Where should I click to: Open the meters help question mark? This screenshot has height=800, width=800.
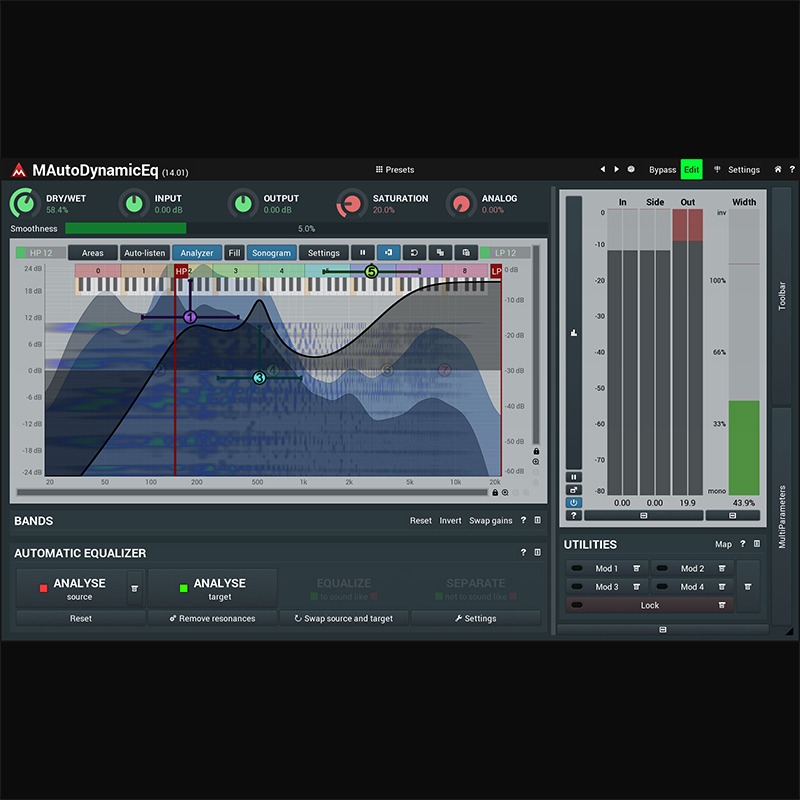(x=573, y=515)
